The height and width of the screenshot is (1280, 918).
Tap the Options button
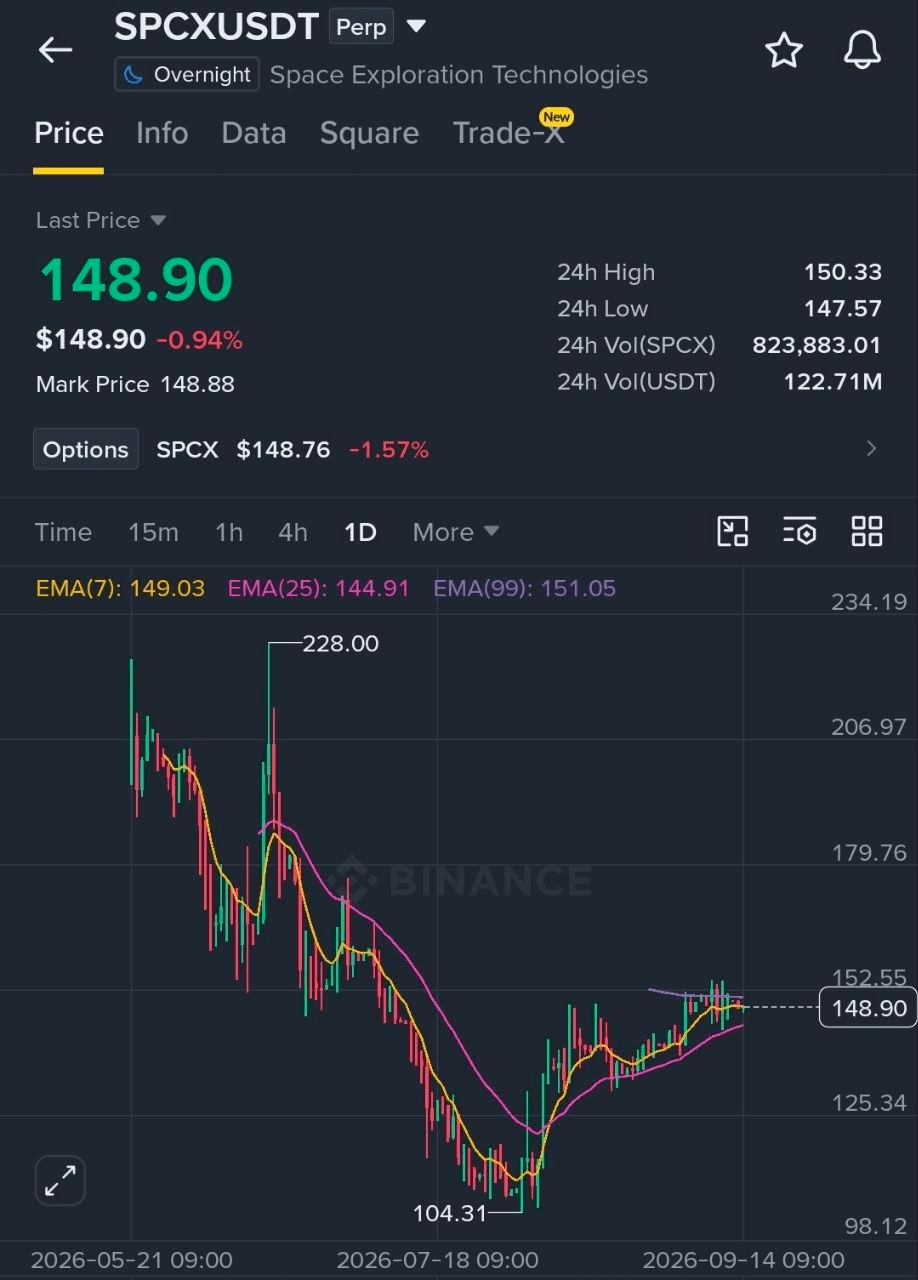click(86, 450)
